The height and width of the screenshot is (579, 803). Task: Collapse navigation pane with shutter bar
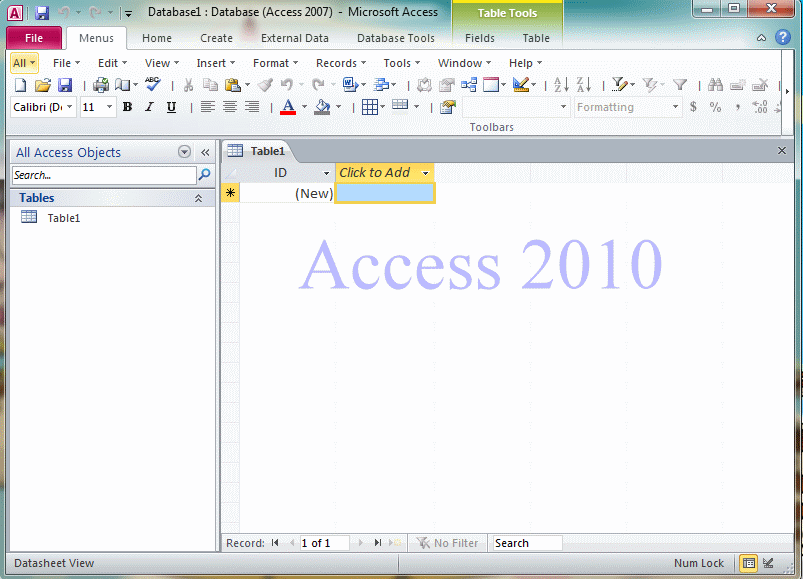point(205,152)
